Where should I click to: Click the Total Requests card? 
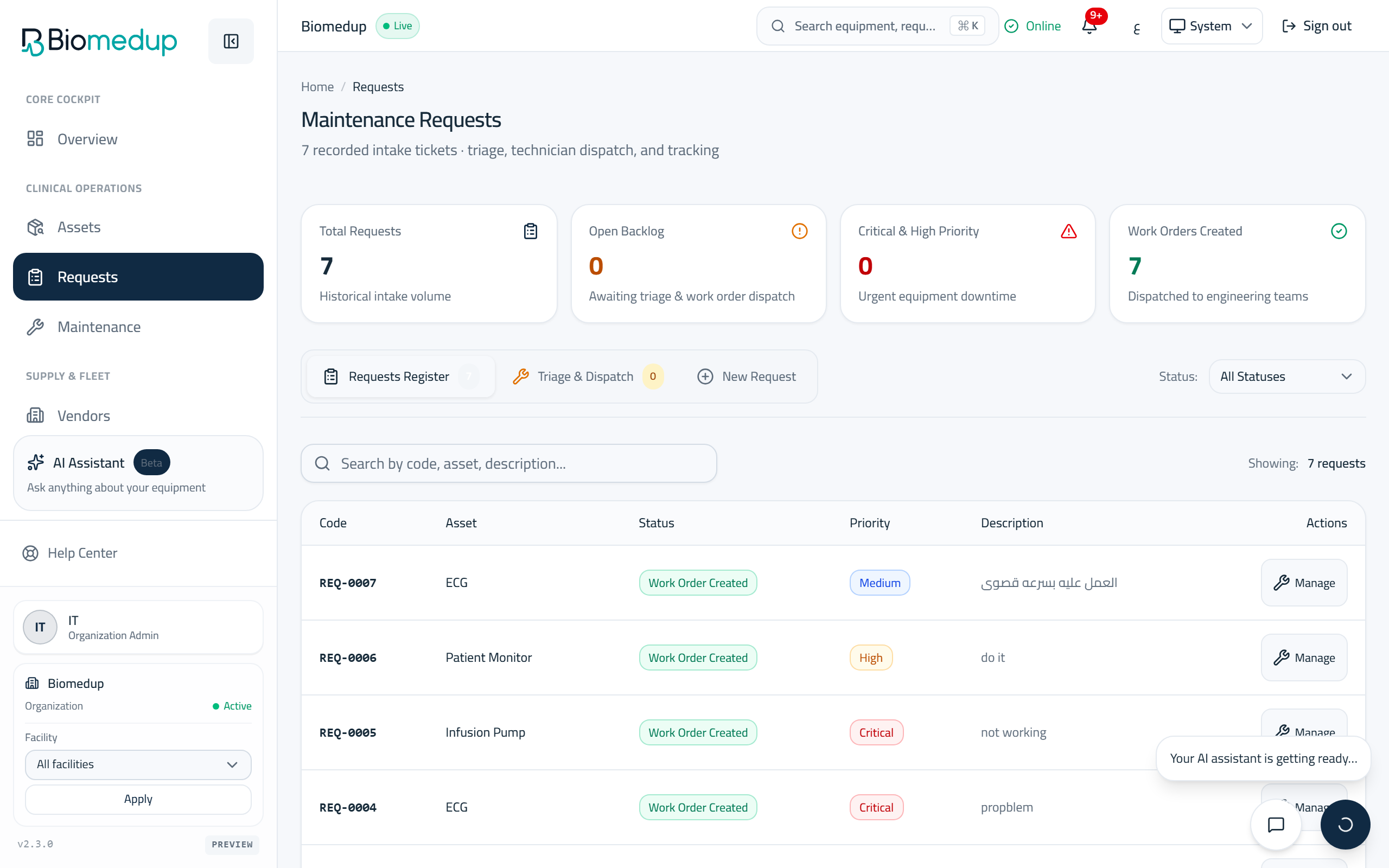[x=429, y=264]
